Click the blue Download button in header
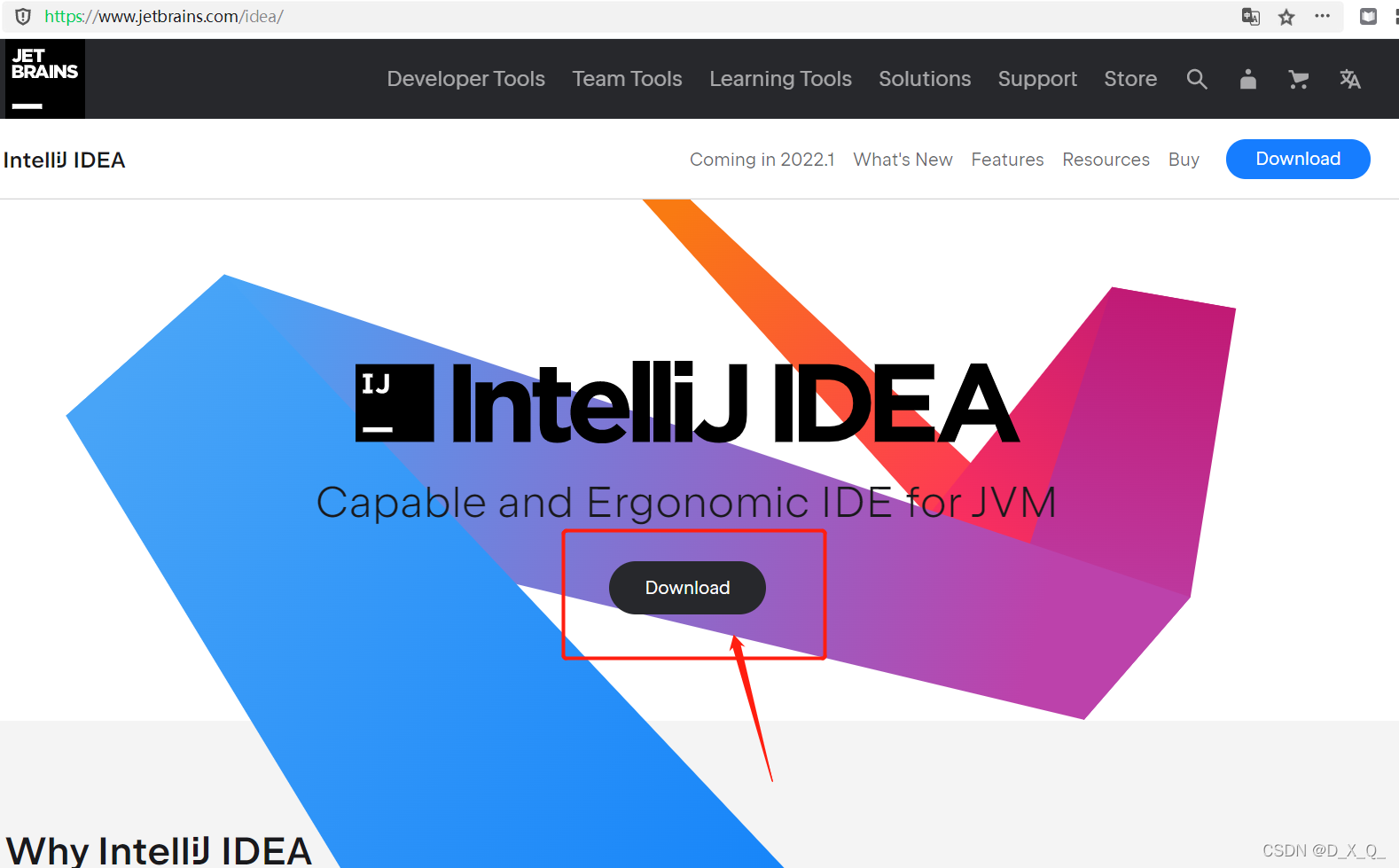Image resolution: width=1399 pixels, height=868 pixels. pos(1298,159)
